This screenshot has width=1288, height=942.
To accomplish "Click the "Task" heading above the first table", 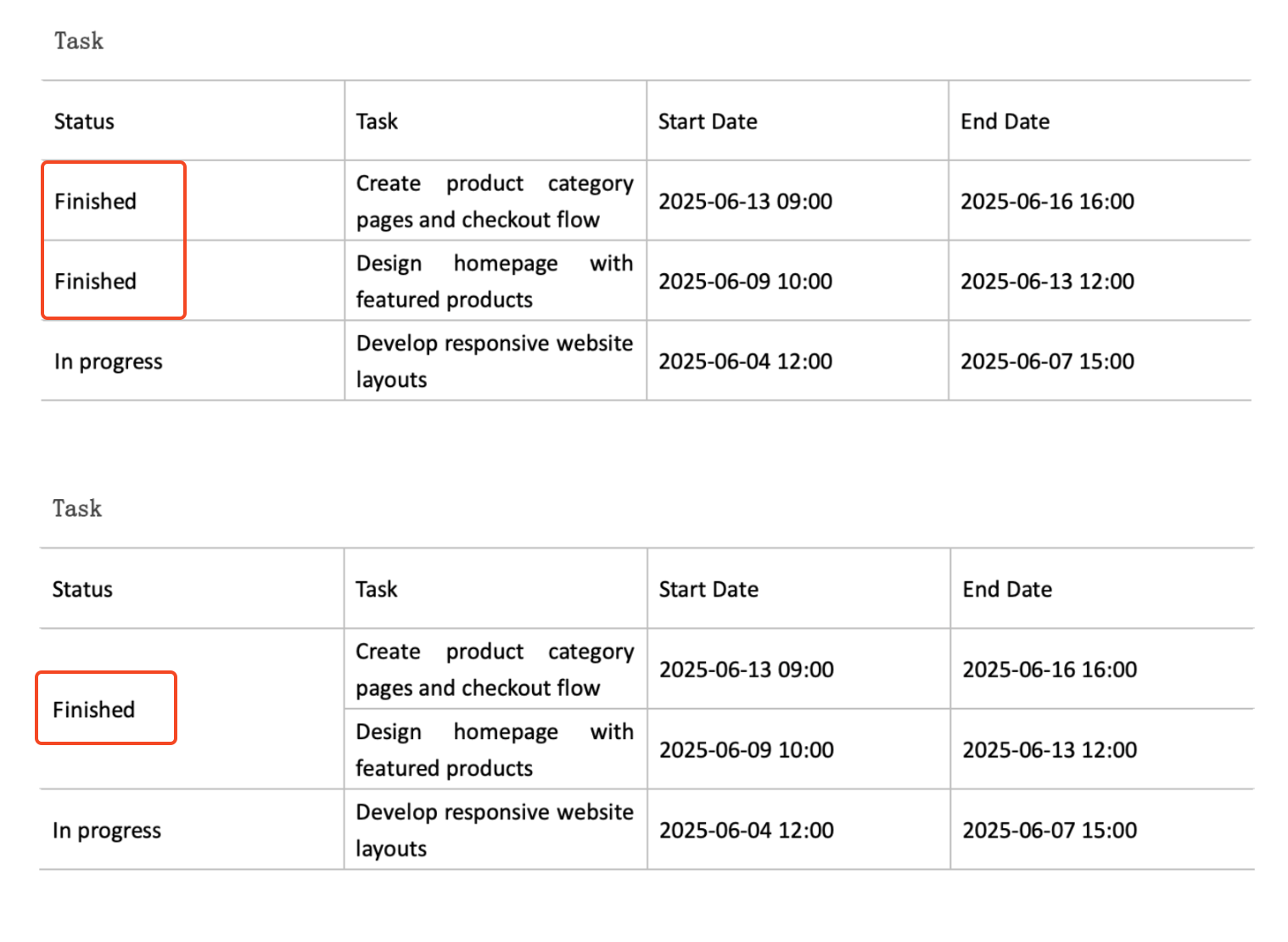I will (79, 41).
